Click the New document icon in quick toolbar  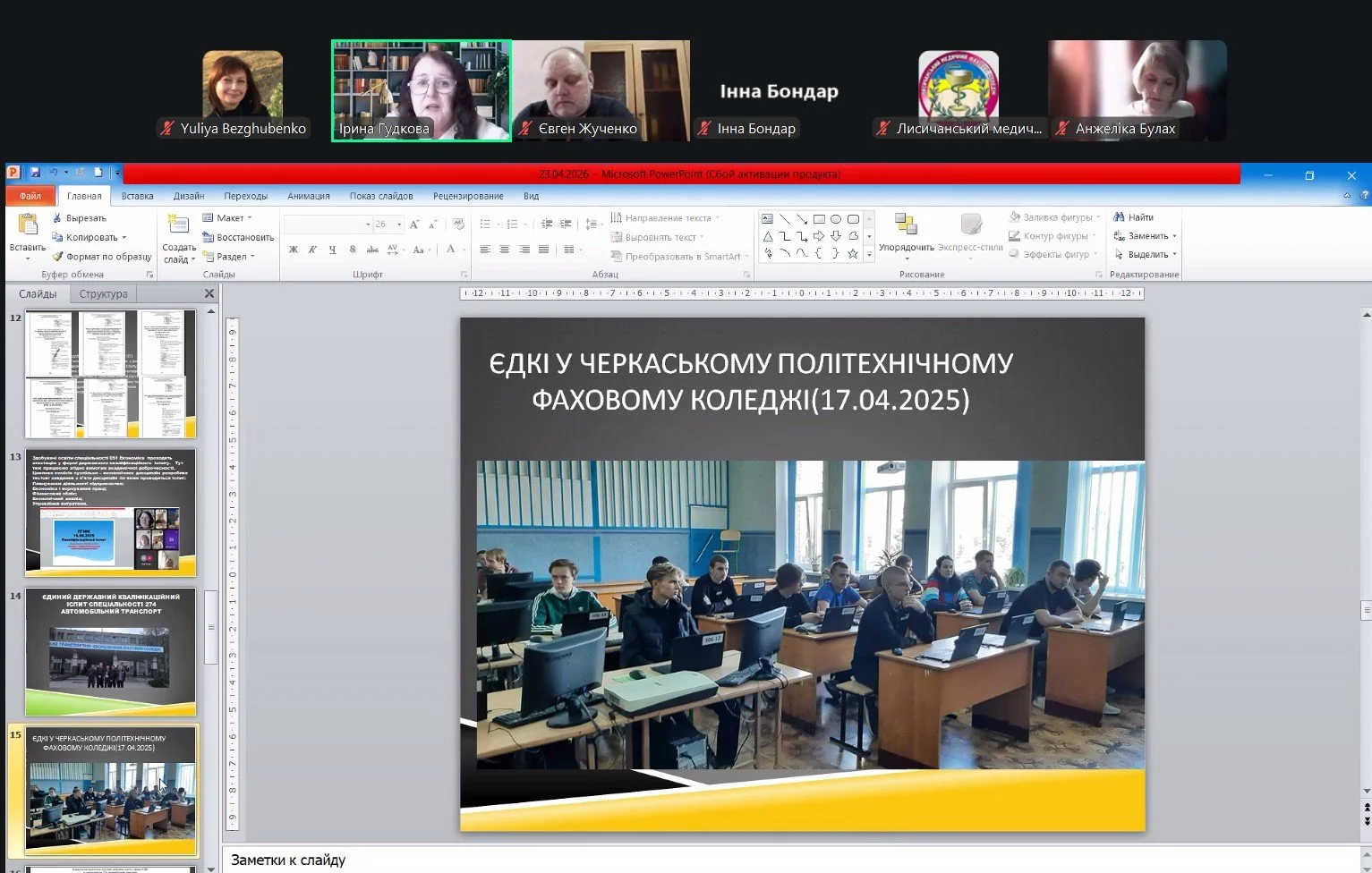click(x=98, y=173)
